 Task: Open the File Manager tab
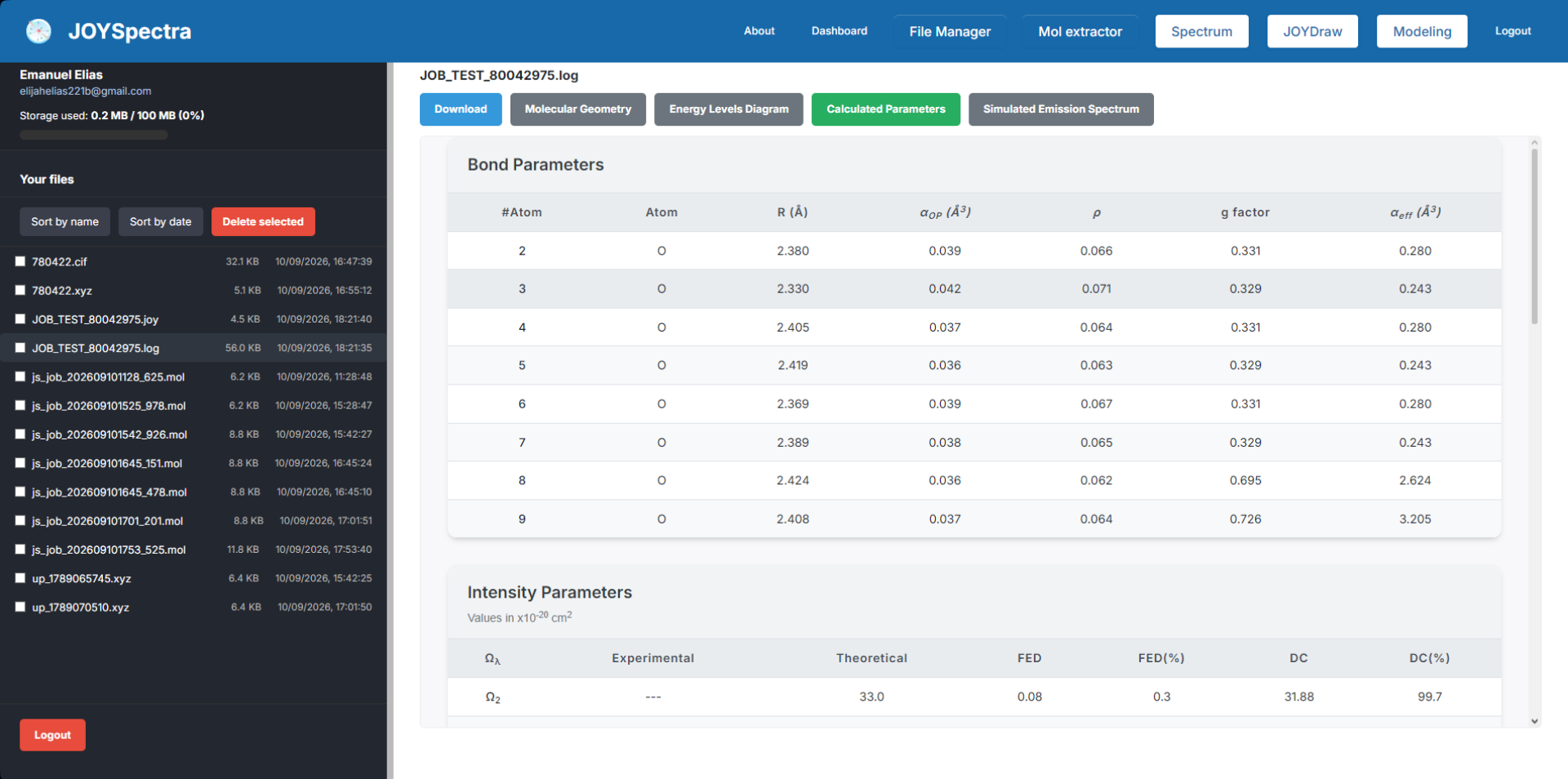(950, 31)
